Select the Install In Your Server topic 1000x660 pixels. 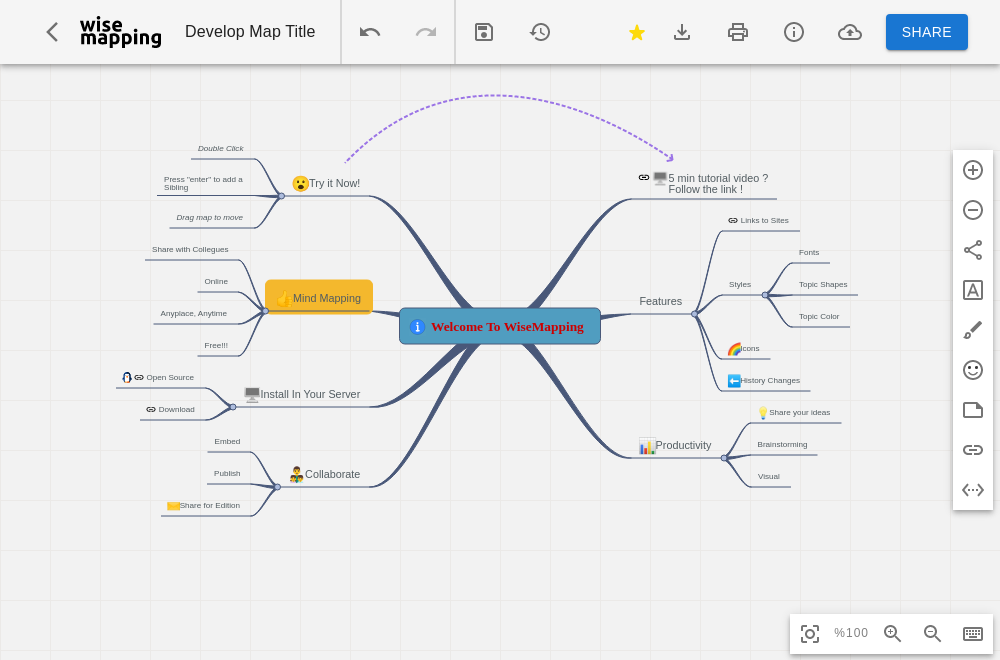(302, 394)
